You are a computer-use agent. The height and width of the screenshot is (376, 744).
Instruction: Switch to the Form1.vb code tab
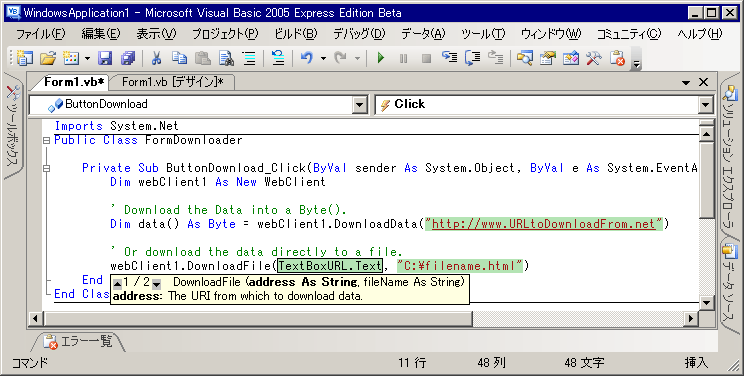[x=74, y=82]
